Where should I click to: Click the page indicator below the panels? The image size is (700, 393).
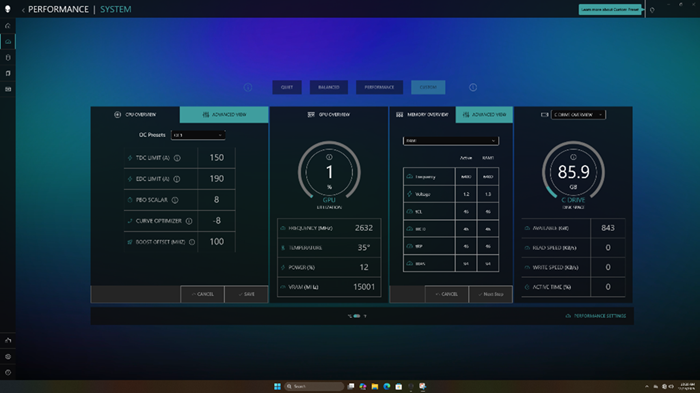coord(357,316)
